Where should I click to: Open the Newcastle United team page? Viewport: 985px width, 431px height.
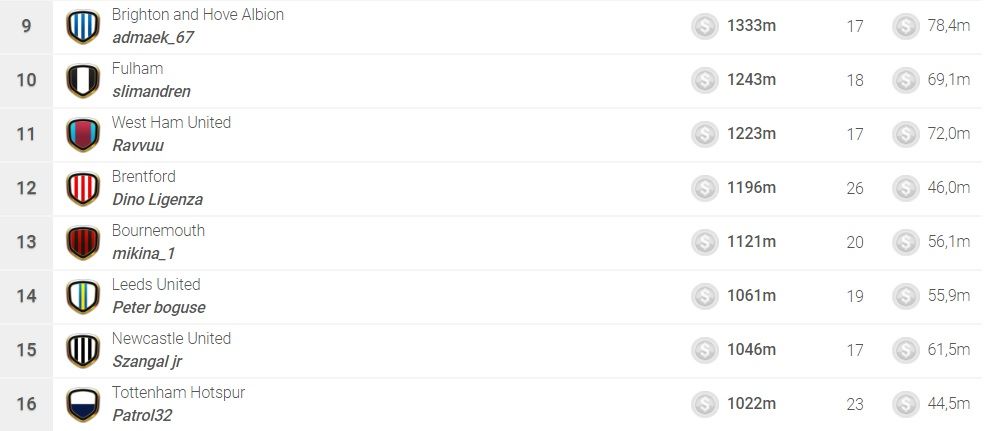pos(171,339)
